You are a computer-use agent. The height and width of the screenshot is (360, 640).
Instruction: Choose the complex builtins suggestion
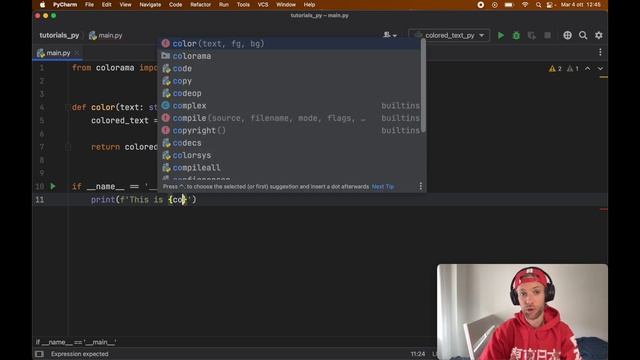[290, 106]
